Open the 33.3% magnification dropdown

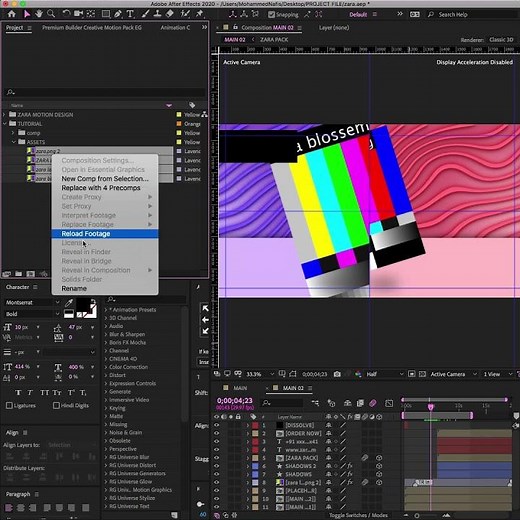(x=260, y=374)
